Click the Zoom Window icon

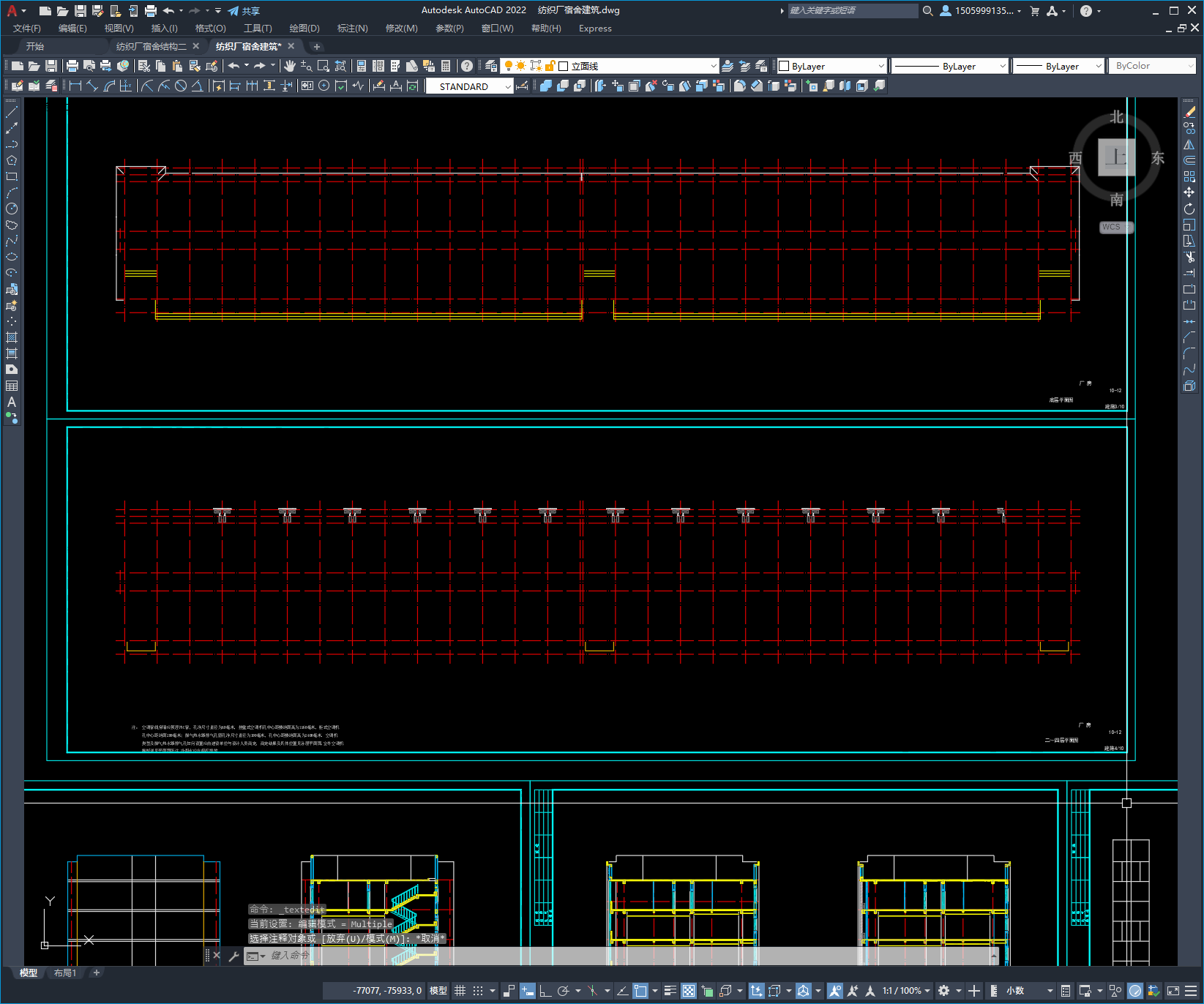point(324,66)
